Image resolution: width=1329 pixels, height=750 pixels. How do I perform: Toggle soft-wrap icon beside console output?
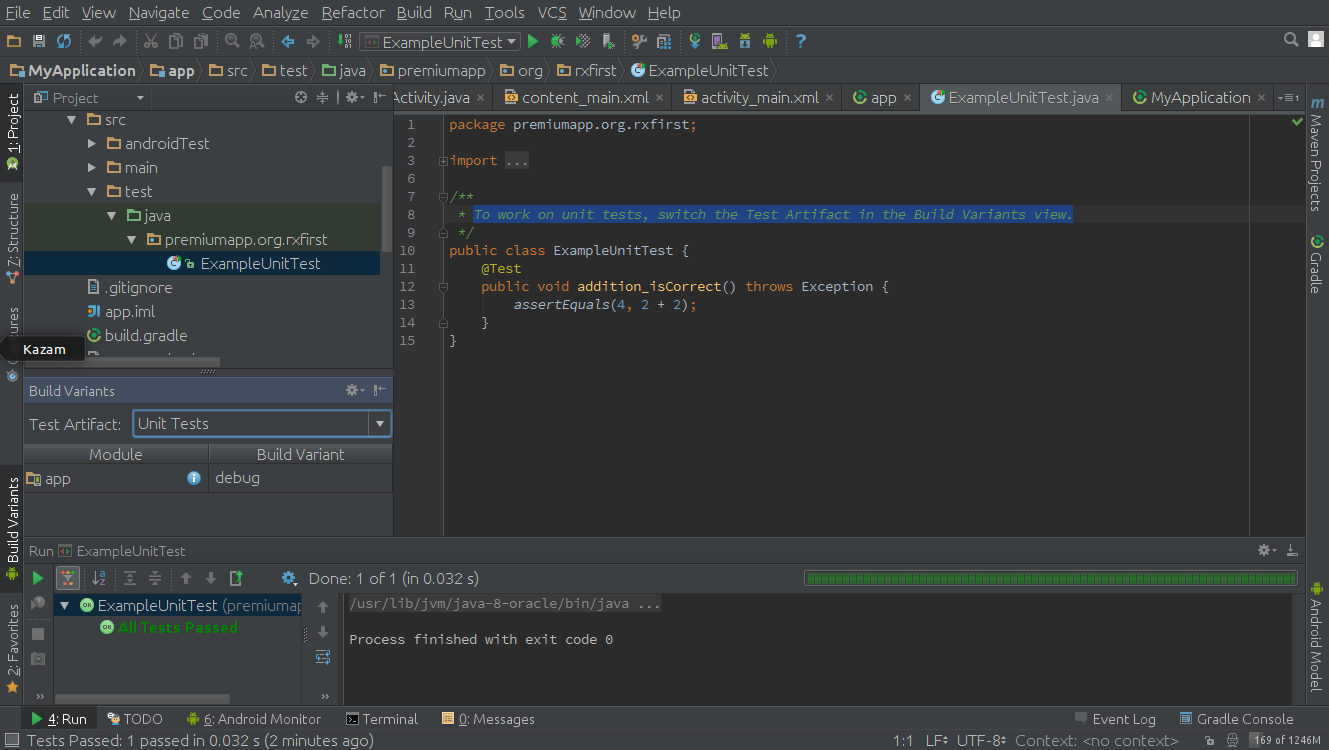(323, 657)
